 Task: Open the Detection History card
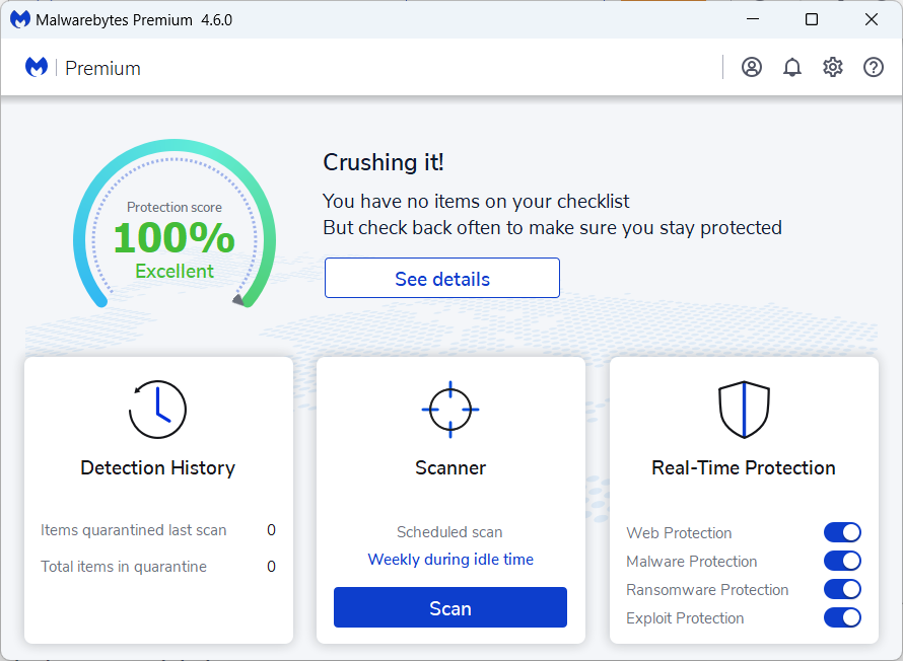(157, 467)
